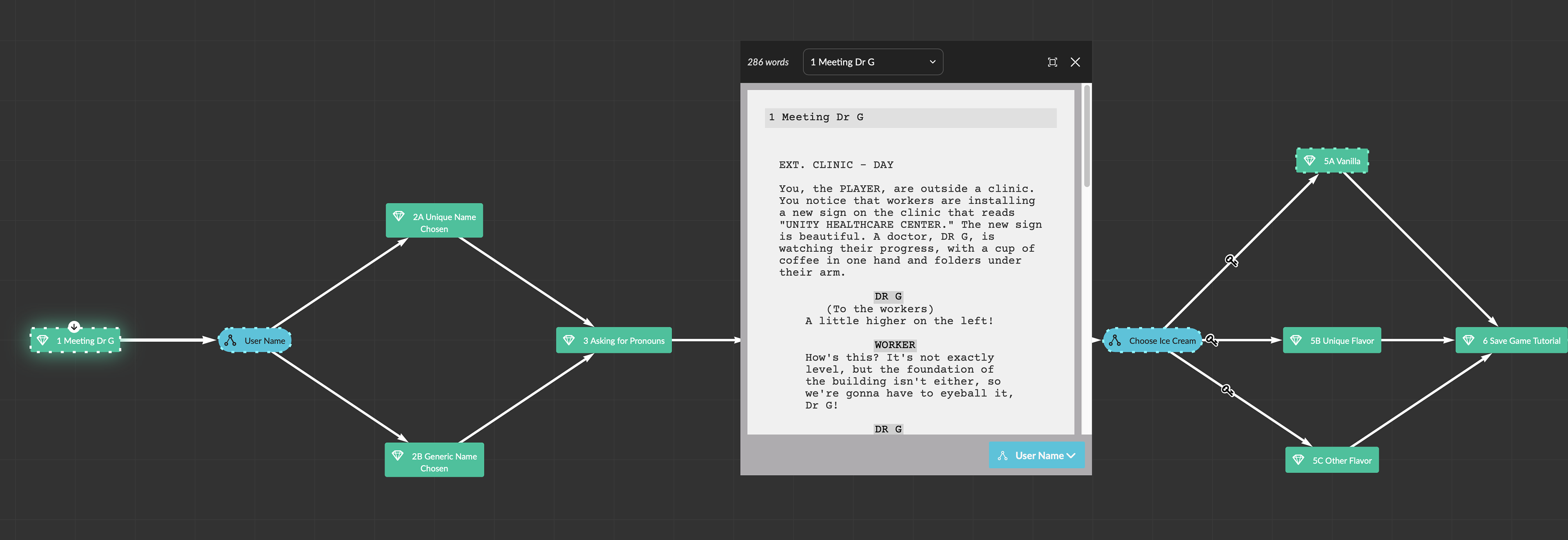Screen dimensions: 1568x540
Task: Click the key icon on the link to 5B Unique Flavor
Action: tap(1211, 340)
